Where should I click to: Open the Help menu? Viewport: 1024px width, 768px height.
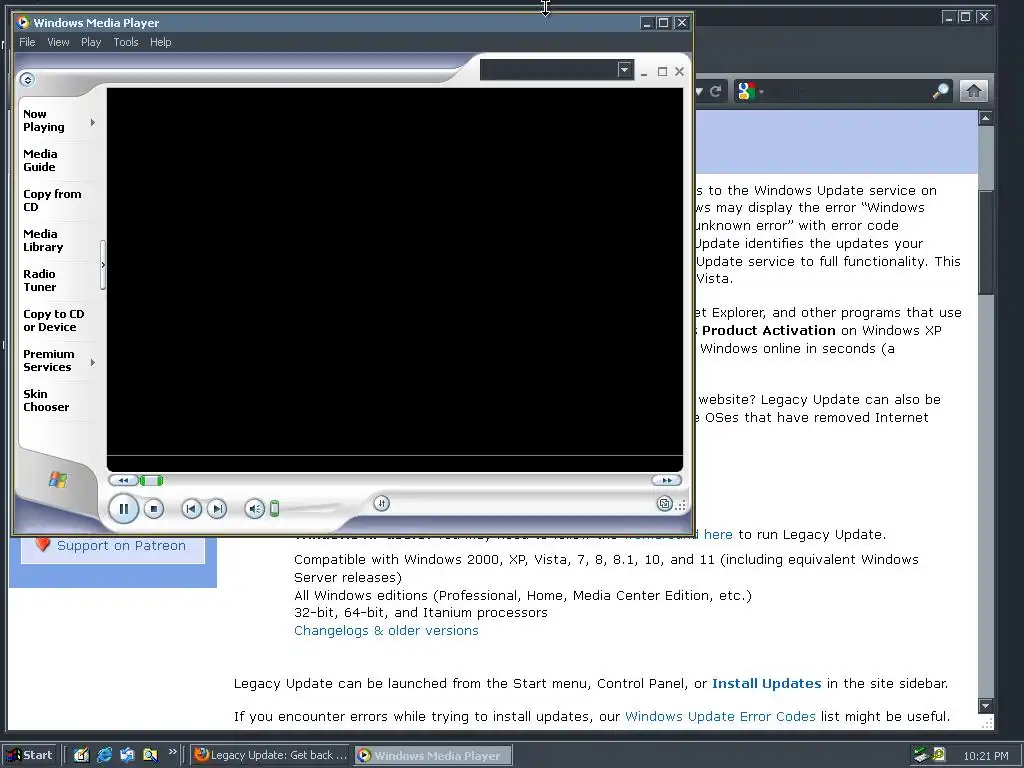pos(160,42)
